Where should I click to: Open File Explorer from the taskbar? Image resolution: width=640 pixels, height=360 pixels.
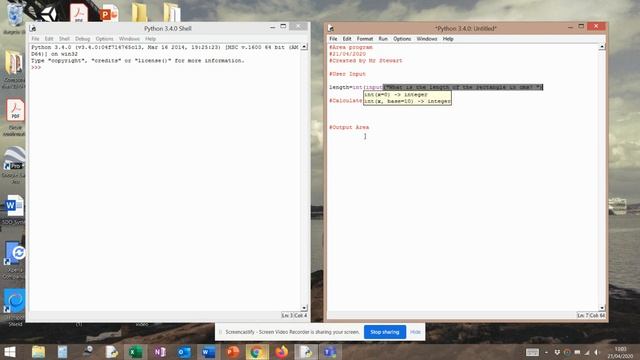[38, 352]
